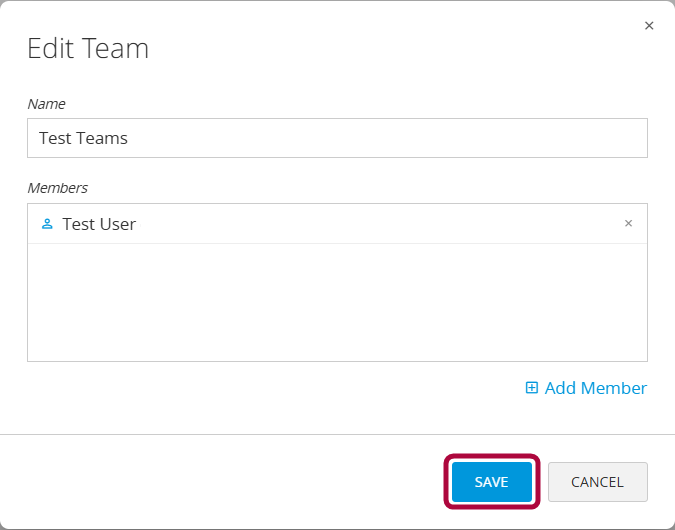
Task: Close the Edit Team dialog
Action: [x=649, y=26]
